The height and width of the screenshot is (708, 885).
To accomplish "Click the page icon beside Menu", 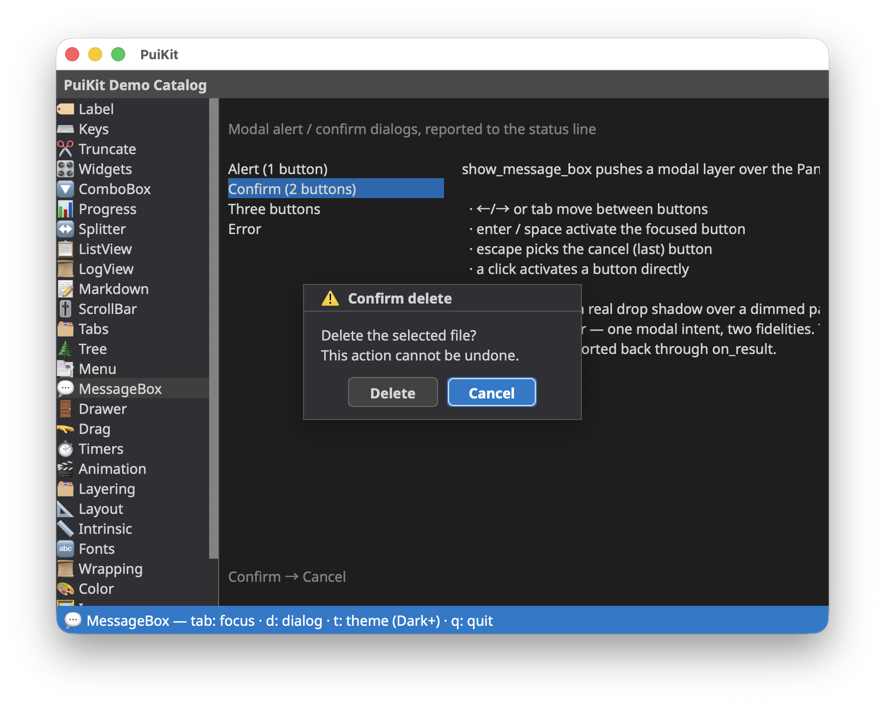I will click(65, 369).
